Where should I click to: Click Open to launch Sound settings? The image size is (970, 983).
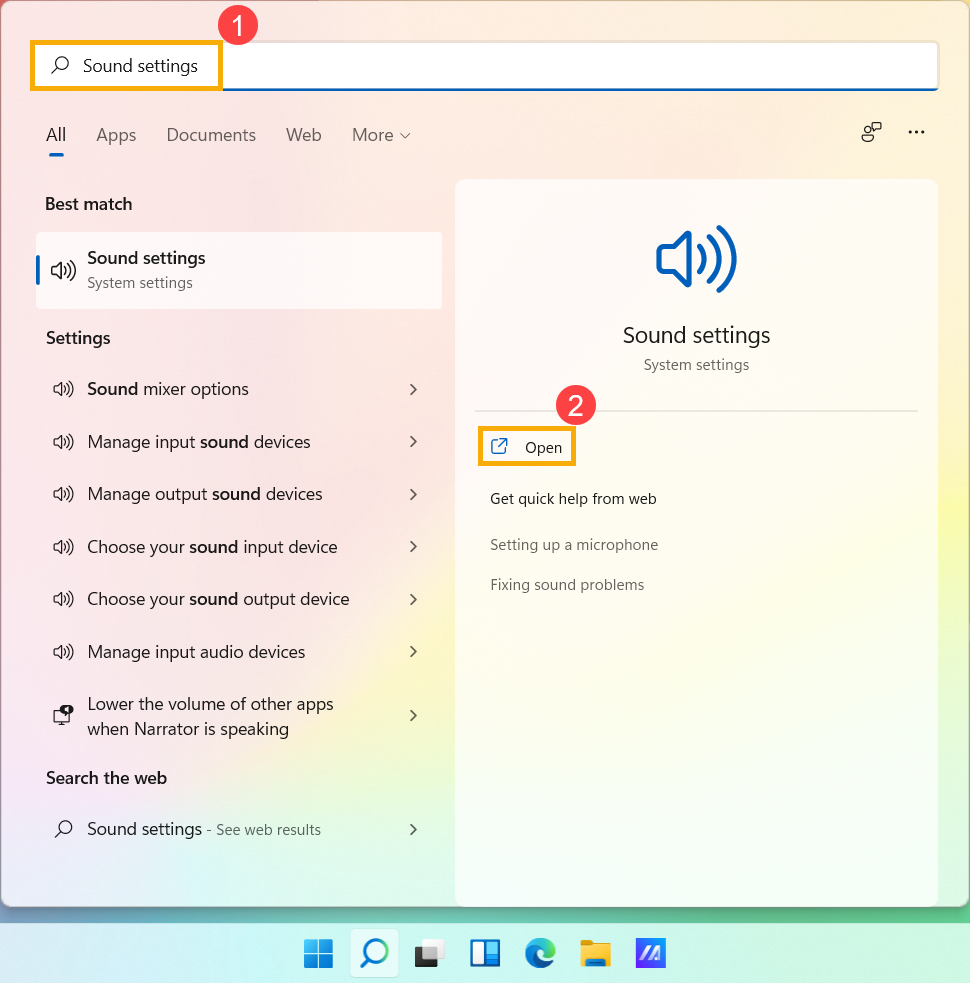(527, 446)
